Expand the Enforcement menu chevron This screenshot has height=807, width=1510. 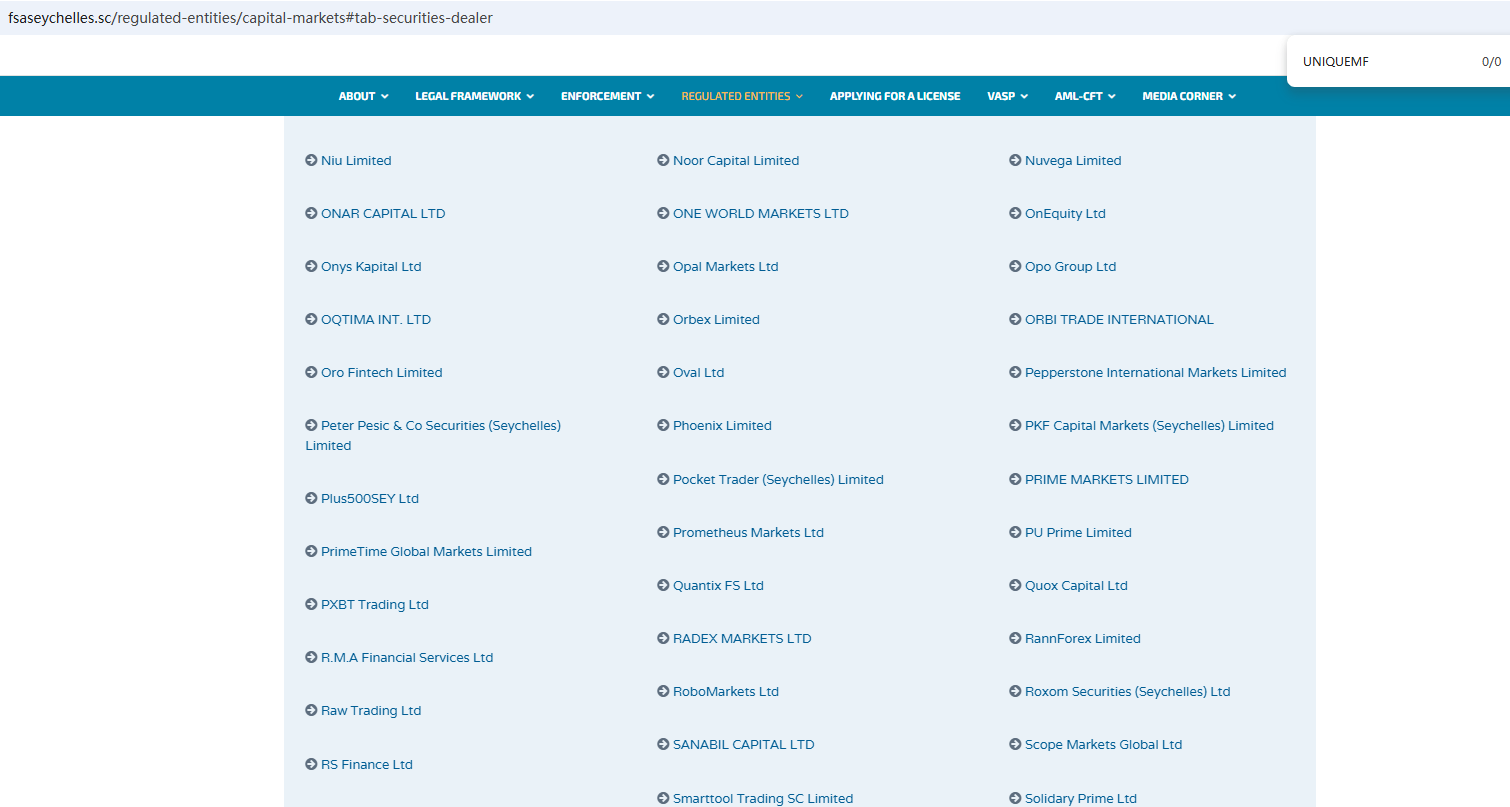650,96
